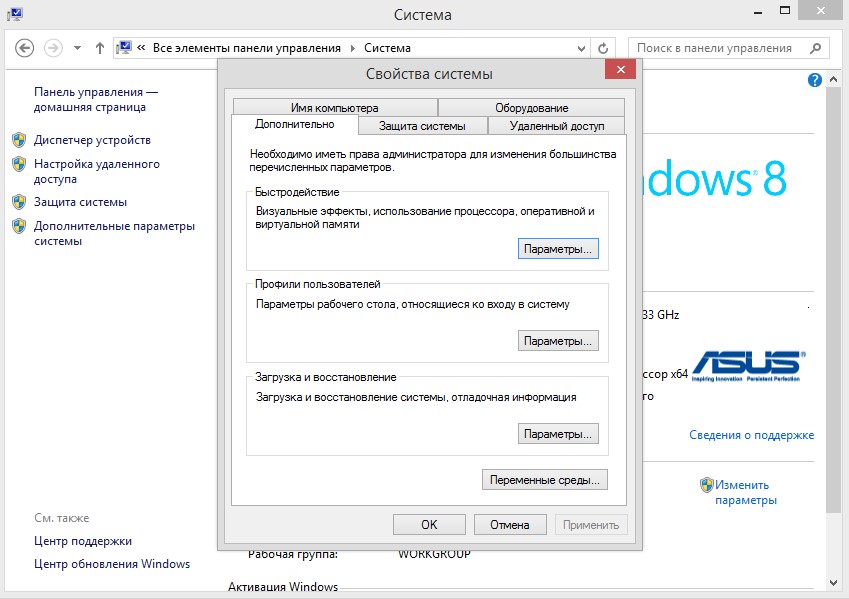Click the shield icon beside 'Защита системы'
This screenshot has height=599, width=849.
click(19, 202)
